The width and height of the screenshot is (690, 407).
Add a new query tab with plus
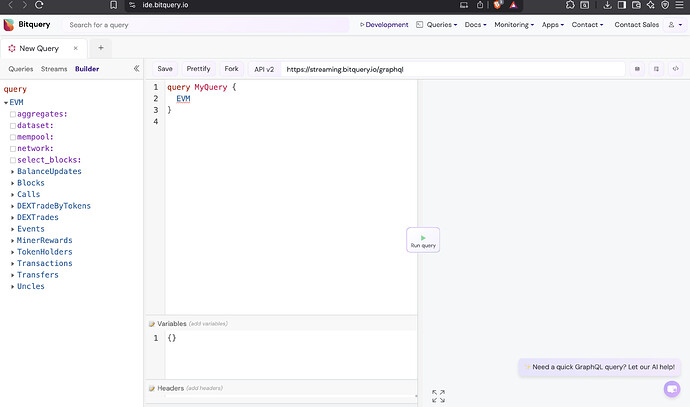pos(101,48)
